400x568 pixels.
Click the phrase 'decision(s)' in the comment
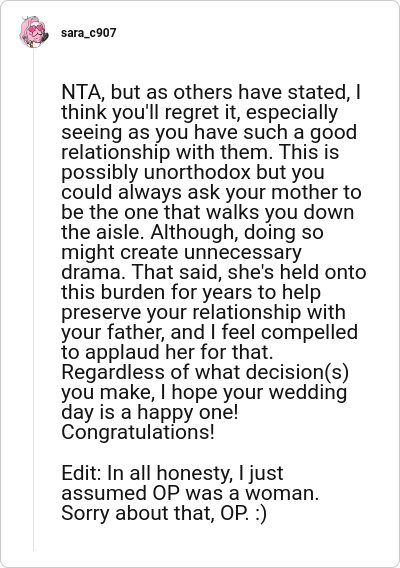(297, 372)
